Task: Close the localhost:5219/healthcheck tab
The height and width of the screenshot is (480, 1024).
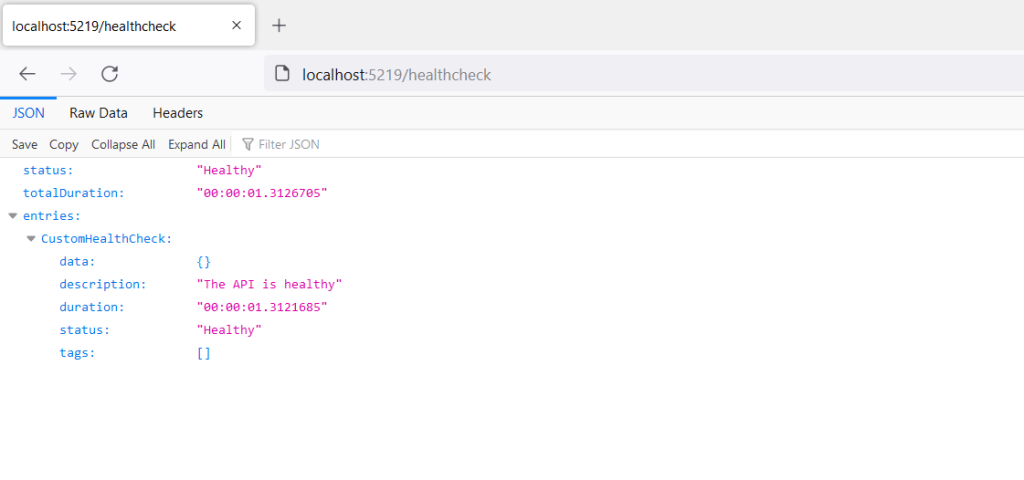Action: 236,25
